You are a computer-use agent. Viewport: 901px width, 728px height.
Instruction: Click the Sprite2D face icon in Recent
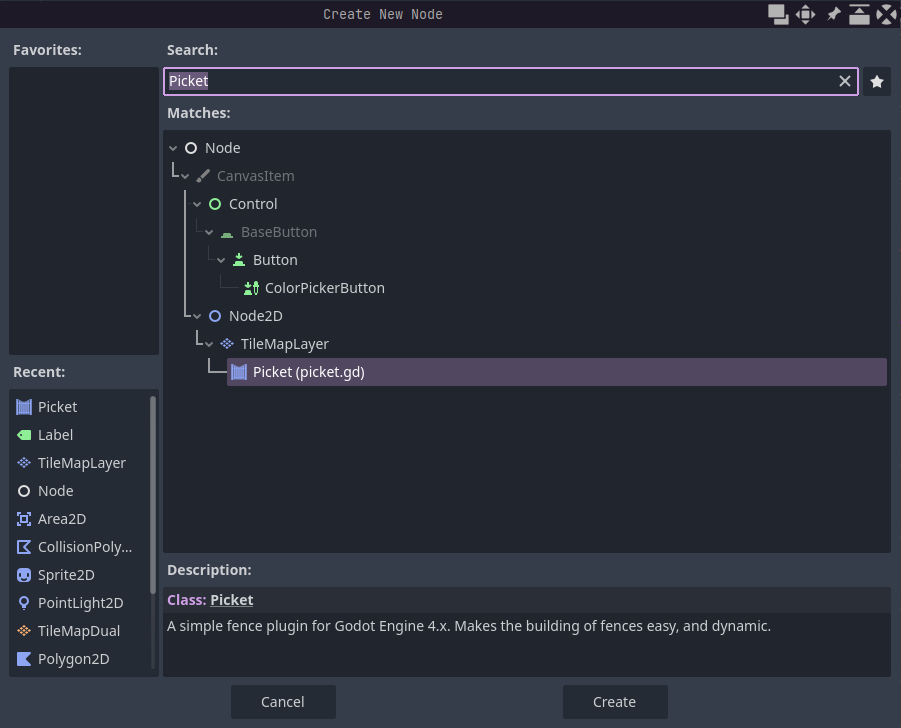(24, 575)
